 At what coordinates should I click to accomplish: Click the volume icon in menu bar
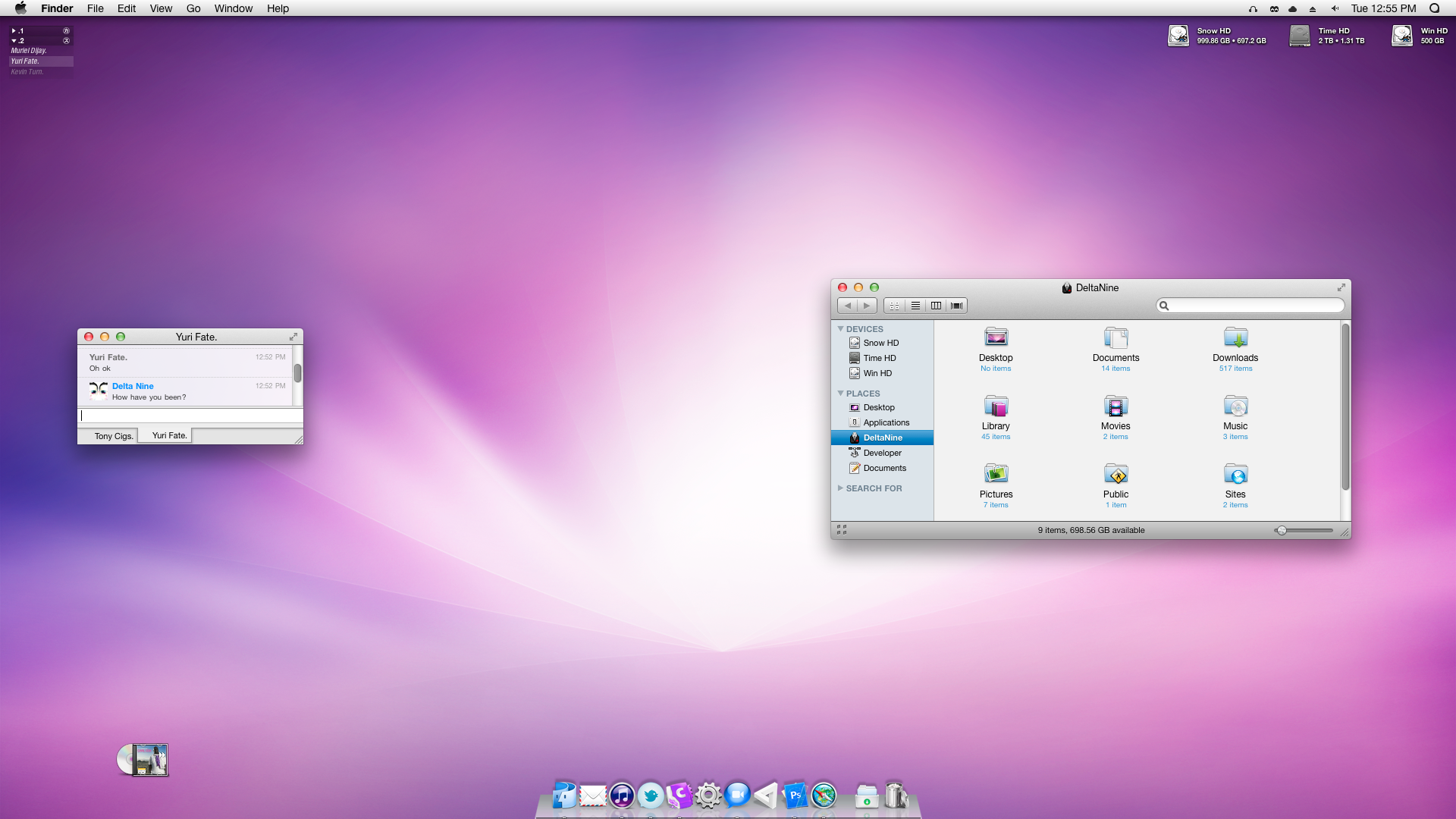1335,8
